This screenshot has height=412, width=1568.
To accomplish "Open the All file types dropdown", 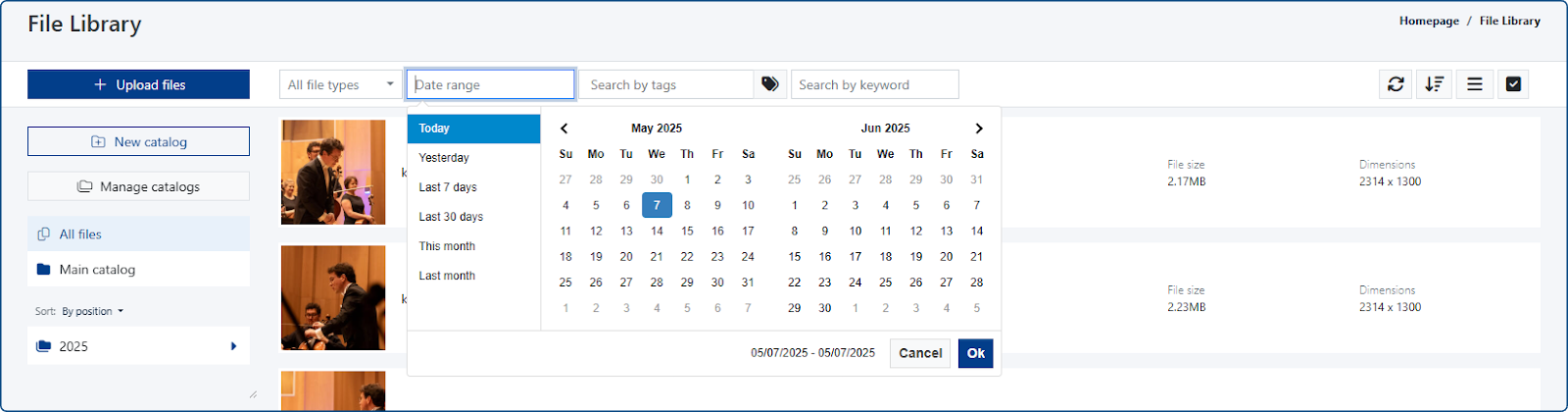I will 340,85.
